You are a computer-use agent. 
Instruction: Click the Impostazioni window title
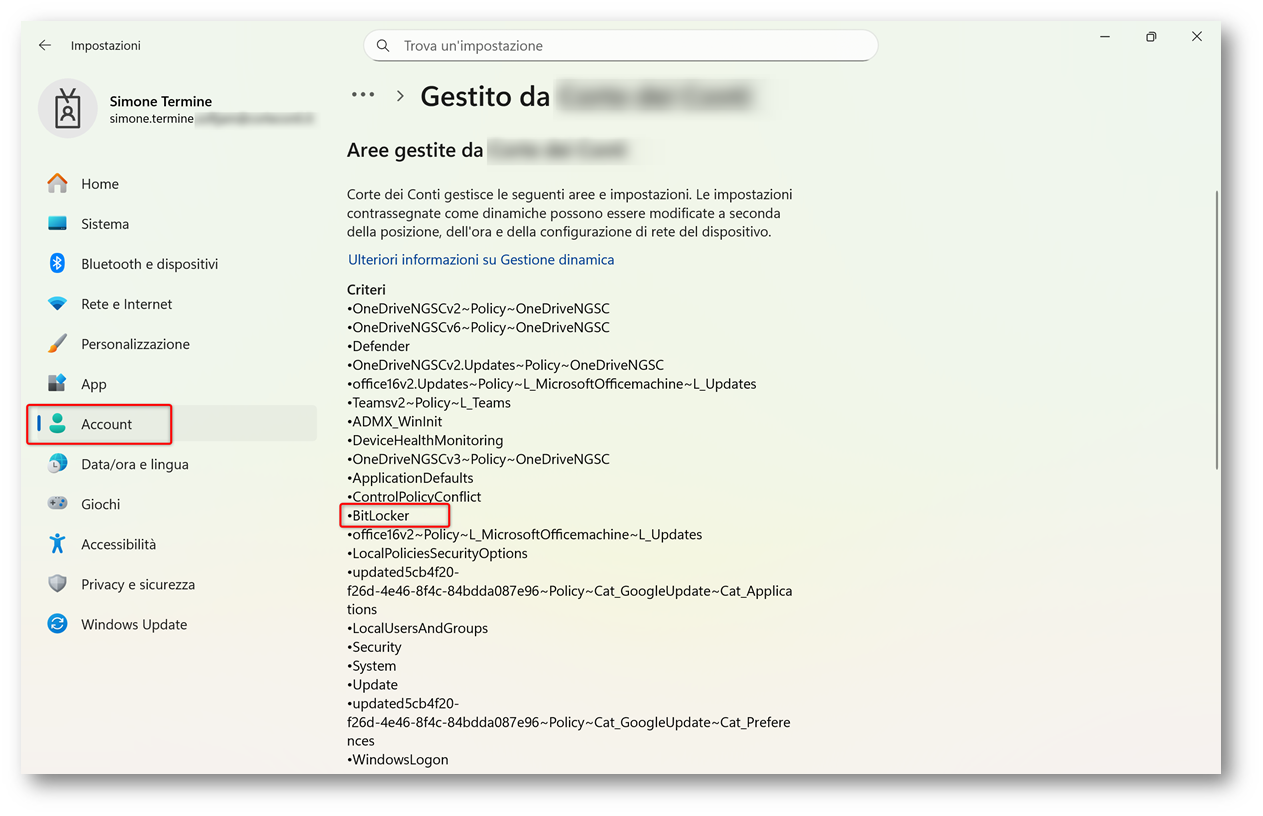point(106,46)
